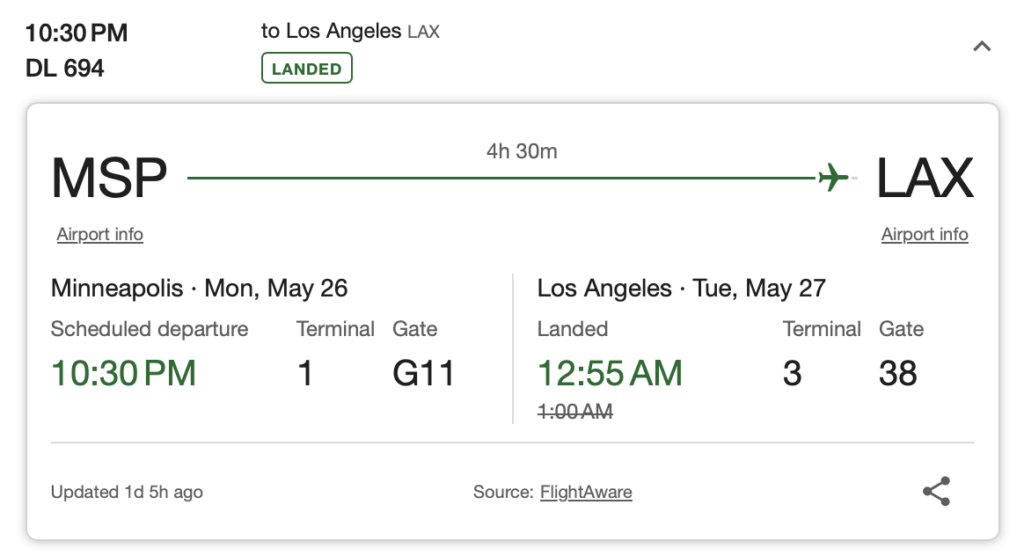1024x556 pixels.
Task: Click the Los Angeles · Tue, May 27 heading
Action: 681,289
